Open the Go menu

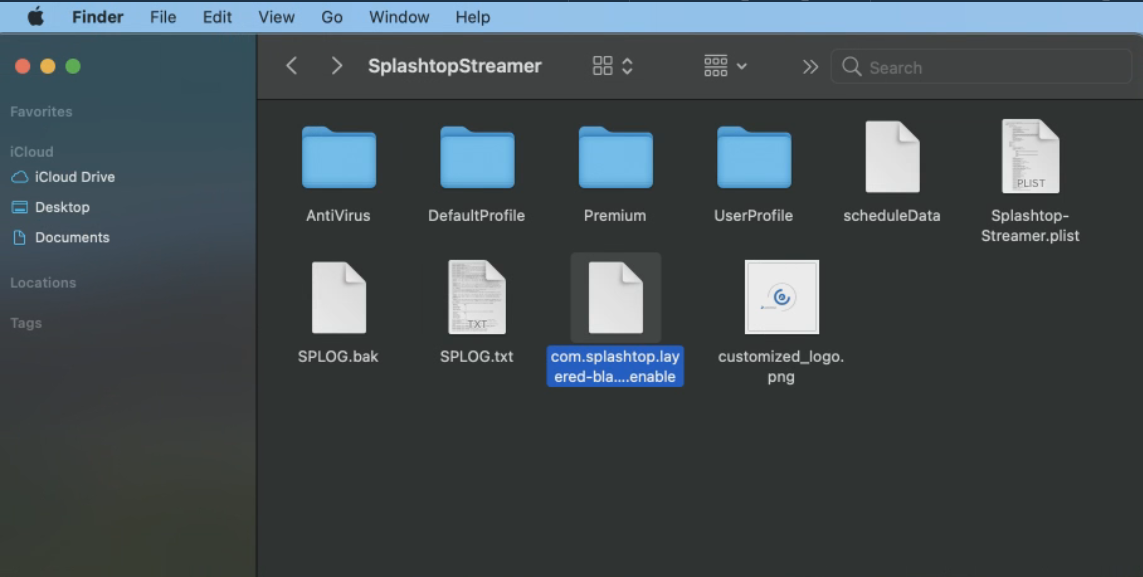coord(332,17)
